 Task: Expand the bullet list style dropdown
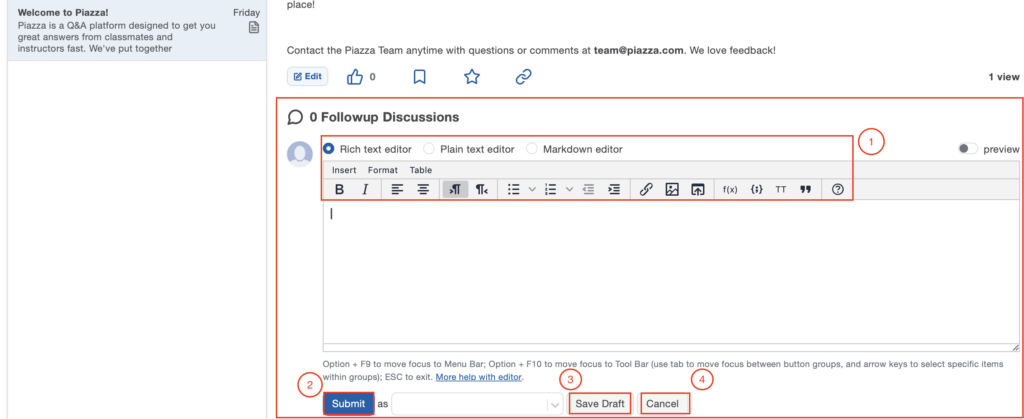point(532,189)
